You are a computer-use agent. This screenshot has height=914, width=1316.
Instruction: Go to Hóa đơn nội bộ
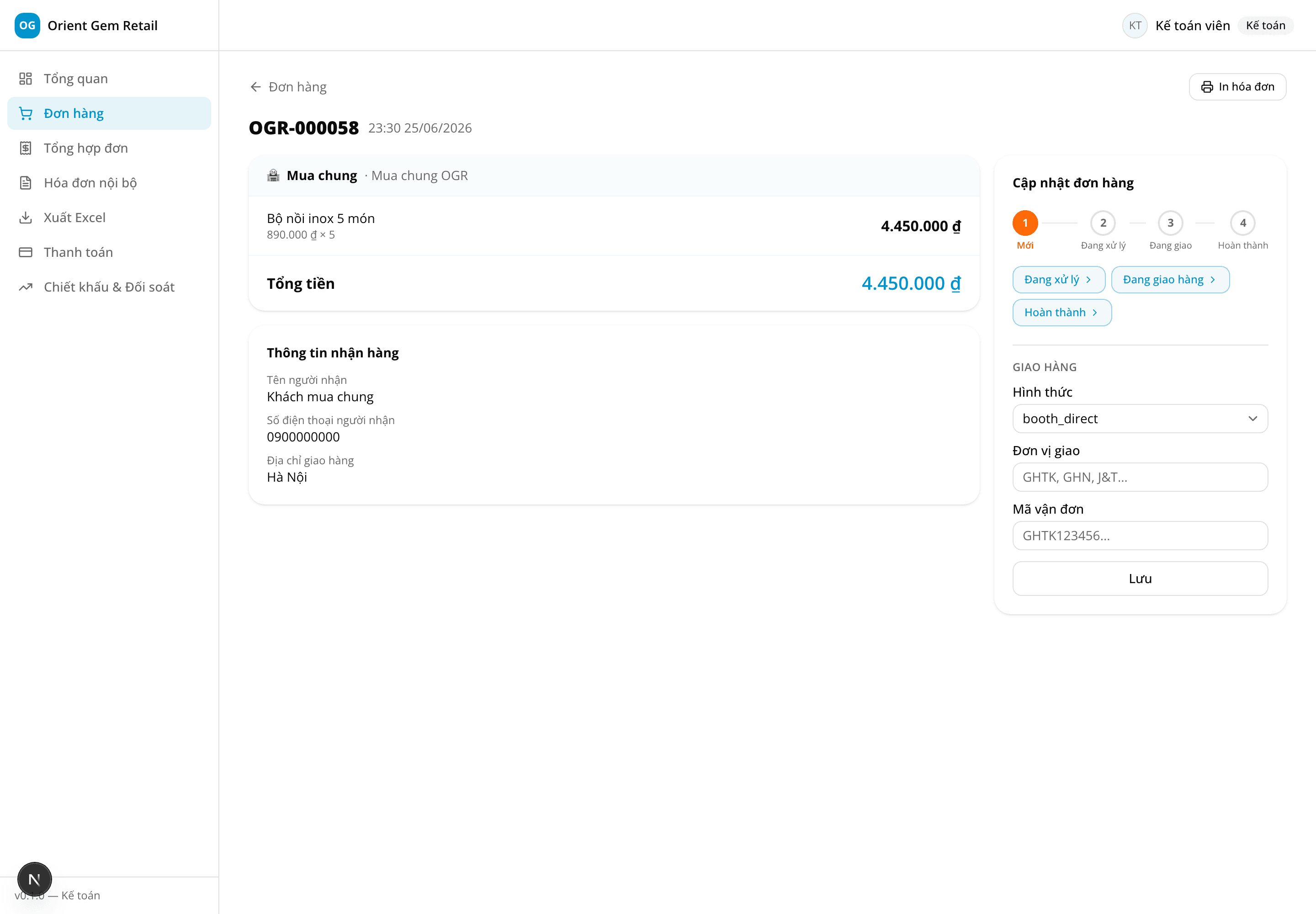pyautogui.click(x=109, y=183)
